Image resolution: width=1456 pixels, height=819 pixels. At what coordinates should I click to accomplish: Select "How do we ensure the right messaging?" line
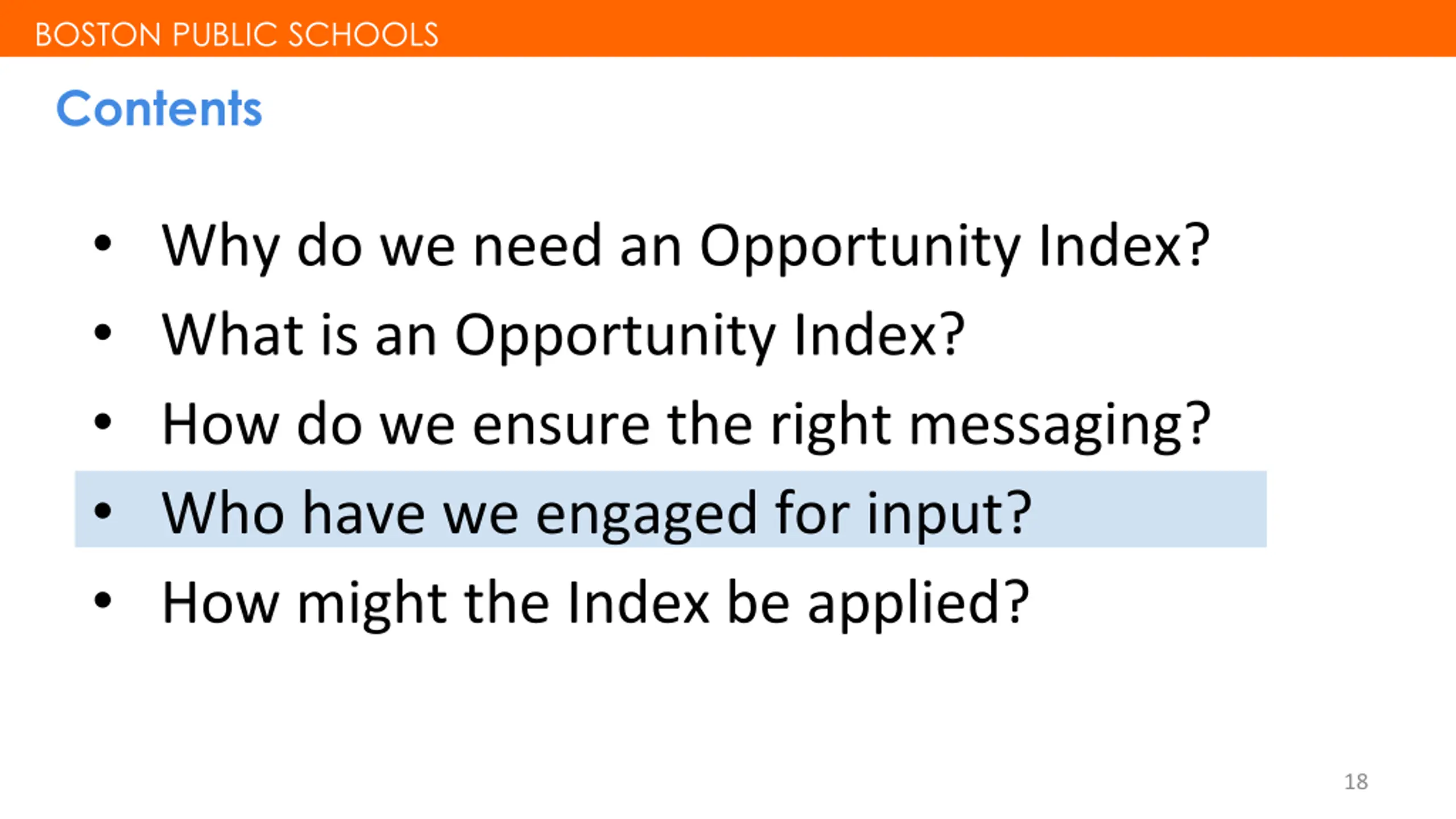pos(685,424)
